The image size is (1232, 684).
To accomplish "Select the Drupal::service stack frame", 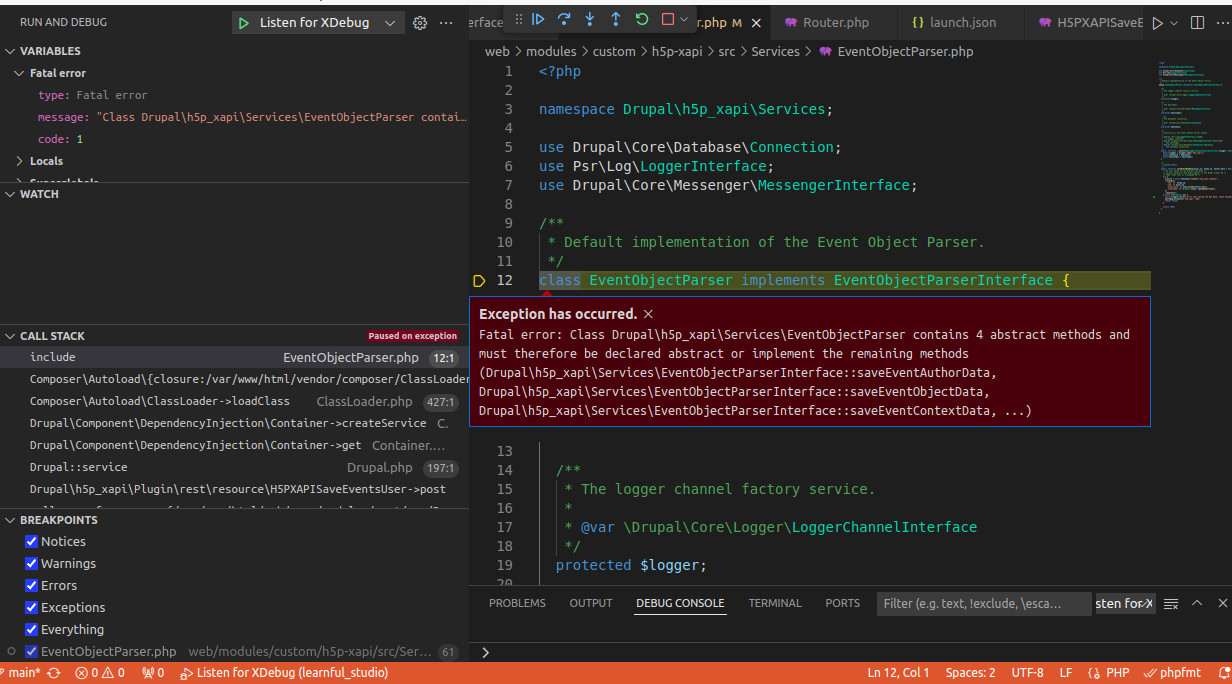I will [234, 467].
